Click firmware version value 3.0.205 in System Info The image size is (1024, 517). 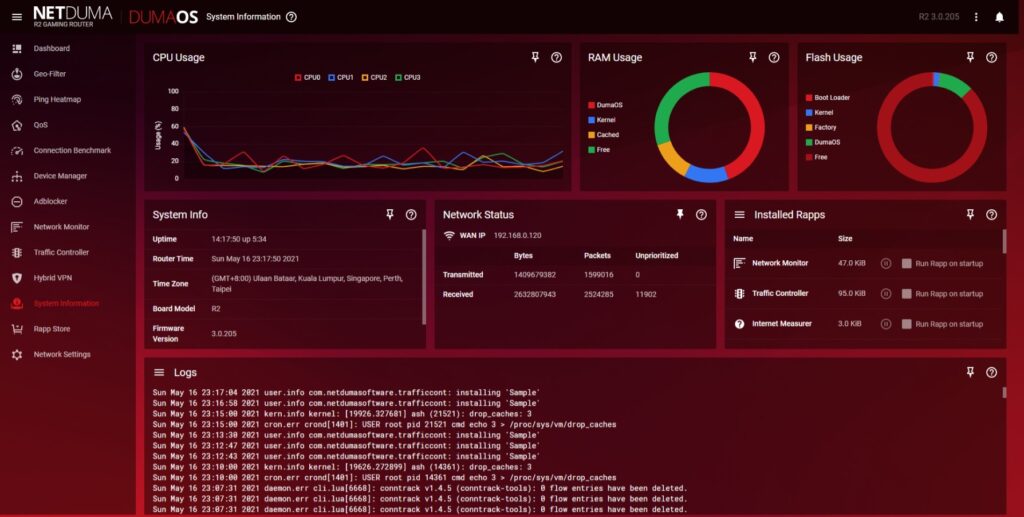click(x=224, y=334)
